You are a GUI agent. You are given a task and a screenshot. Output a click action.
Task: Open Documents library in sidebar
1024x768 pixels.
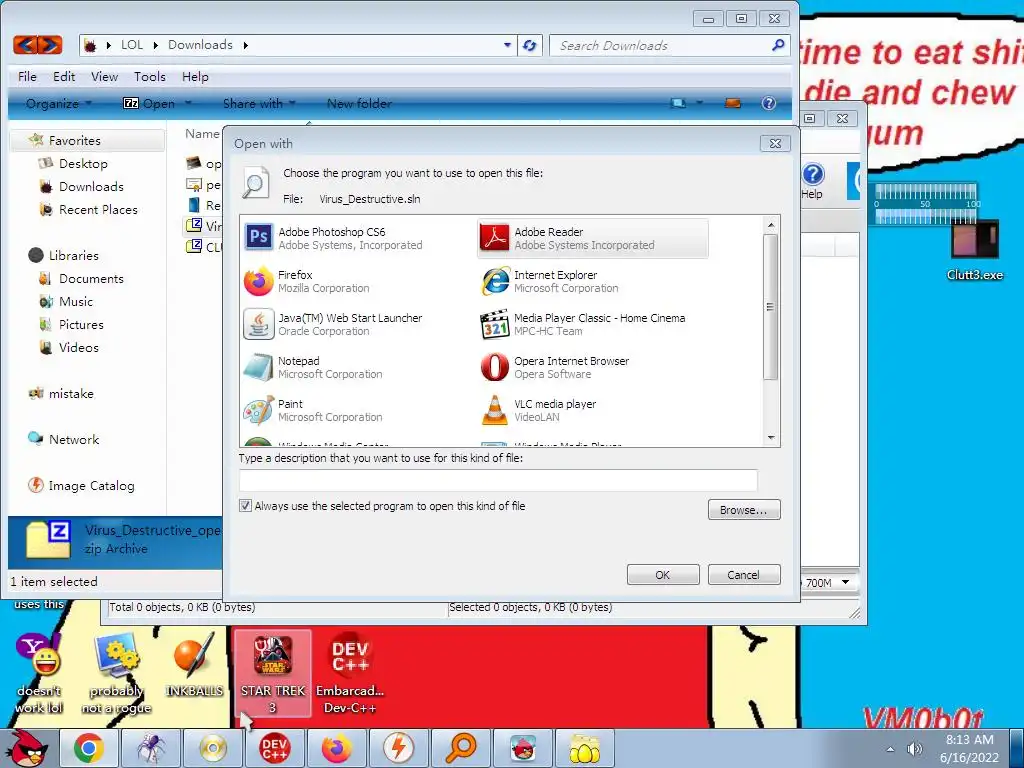click(x=91, y=278)
